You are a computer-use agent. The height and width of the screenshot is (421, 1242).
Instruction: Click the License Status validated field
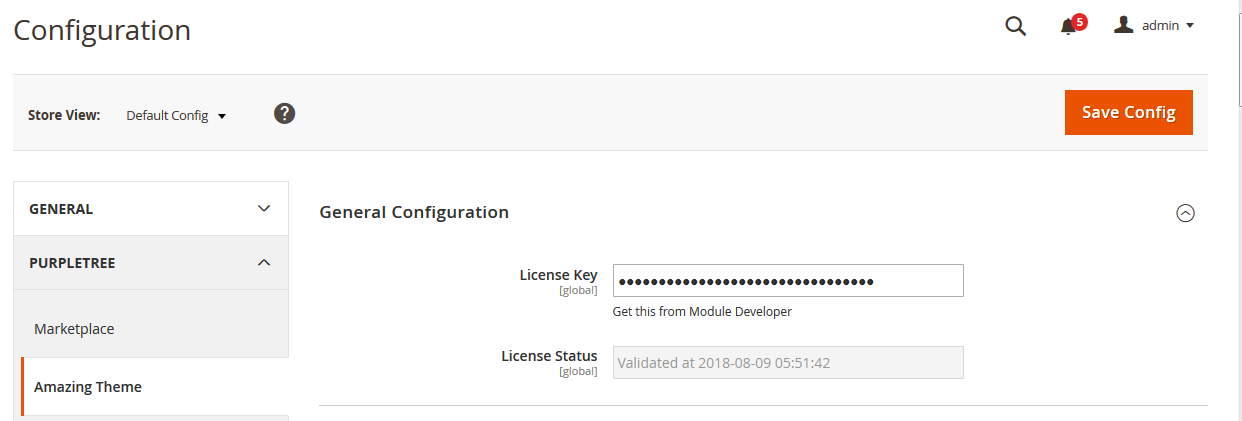point(788,363)
